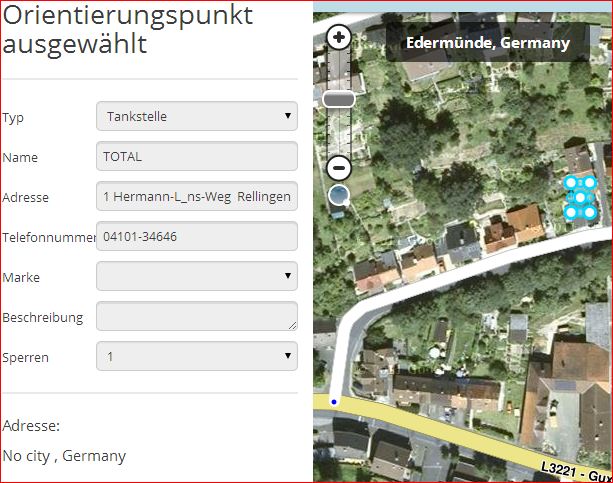This screenshot has height=483, width=613.
Task: Click the 'Orientierungspunkt ausgewählt' heading
Action: point(127,30)
